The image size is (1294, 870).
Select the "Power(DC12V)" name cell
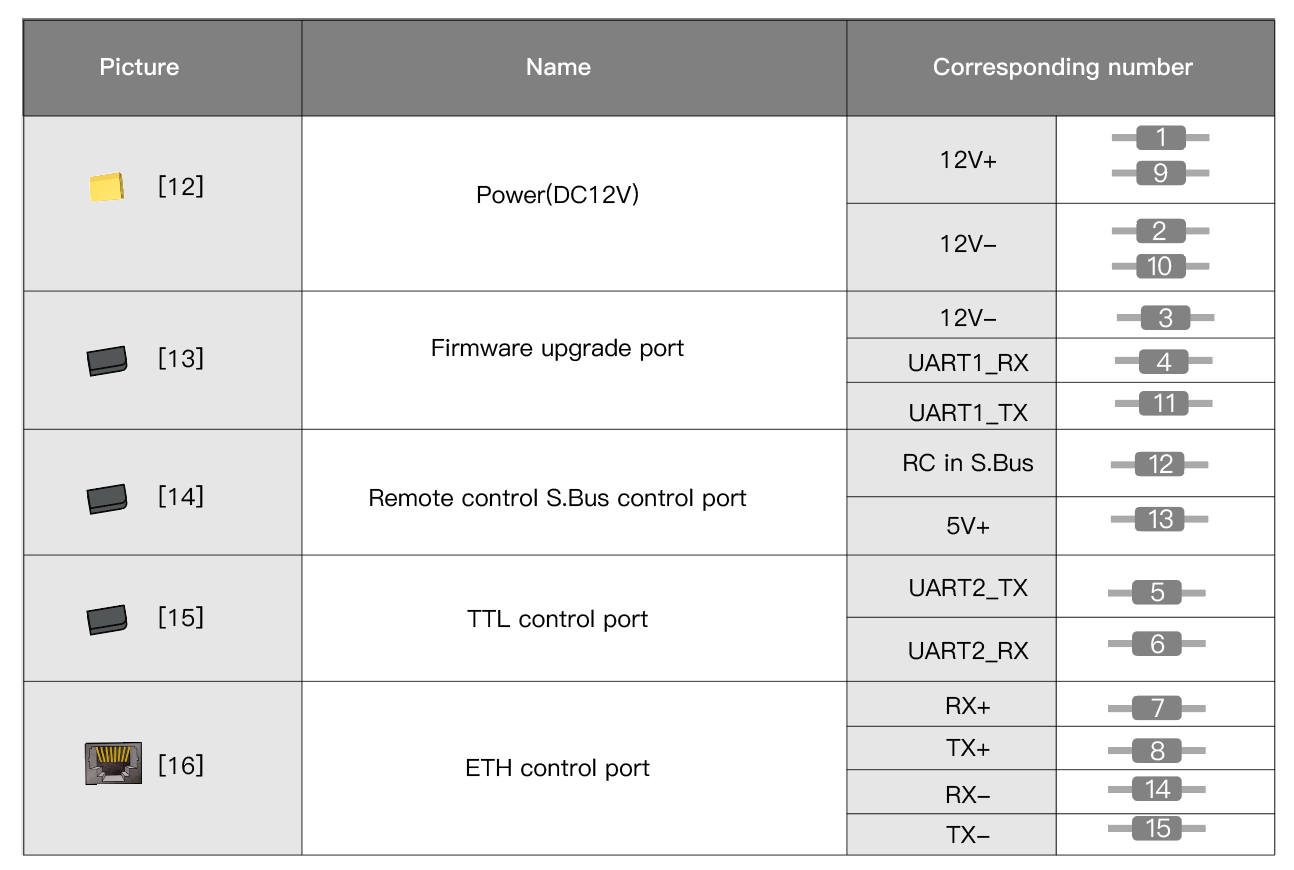[557, 194]
